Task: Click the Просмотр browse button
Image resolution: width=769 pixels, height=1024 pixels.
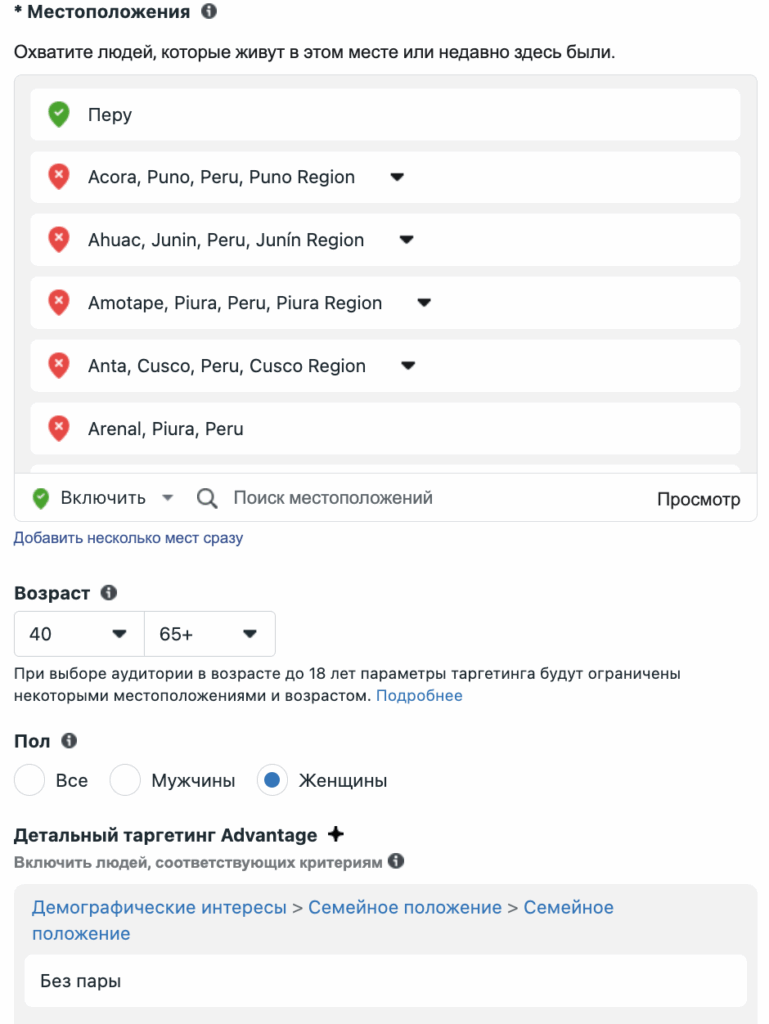Action: coord(698,499)
